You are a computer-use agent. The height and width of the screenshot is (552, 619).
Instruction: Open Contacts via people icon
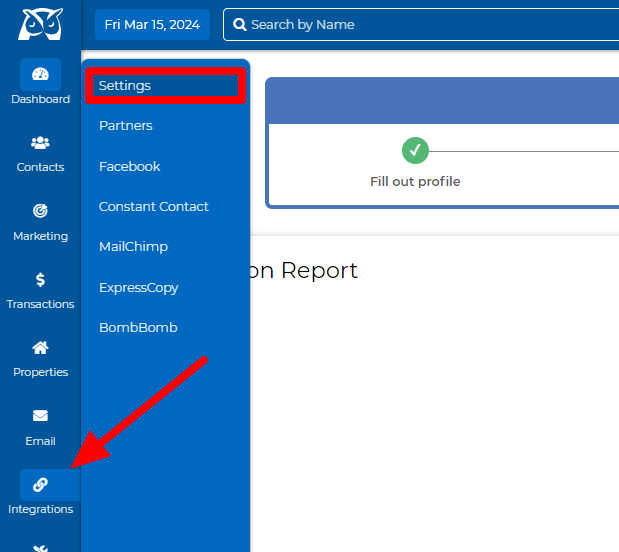tap(40, 143)
